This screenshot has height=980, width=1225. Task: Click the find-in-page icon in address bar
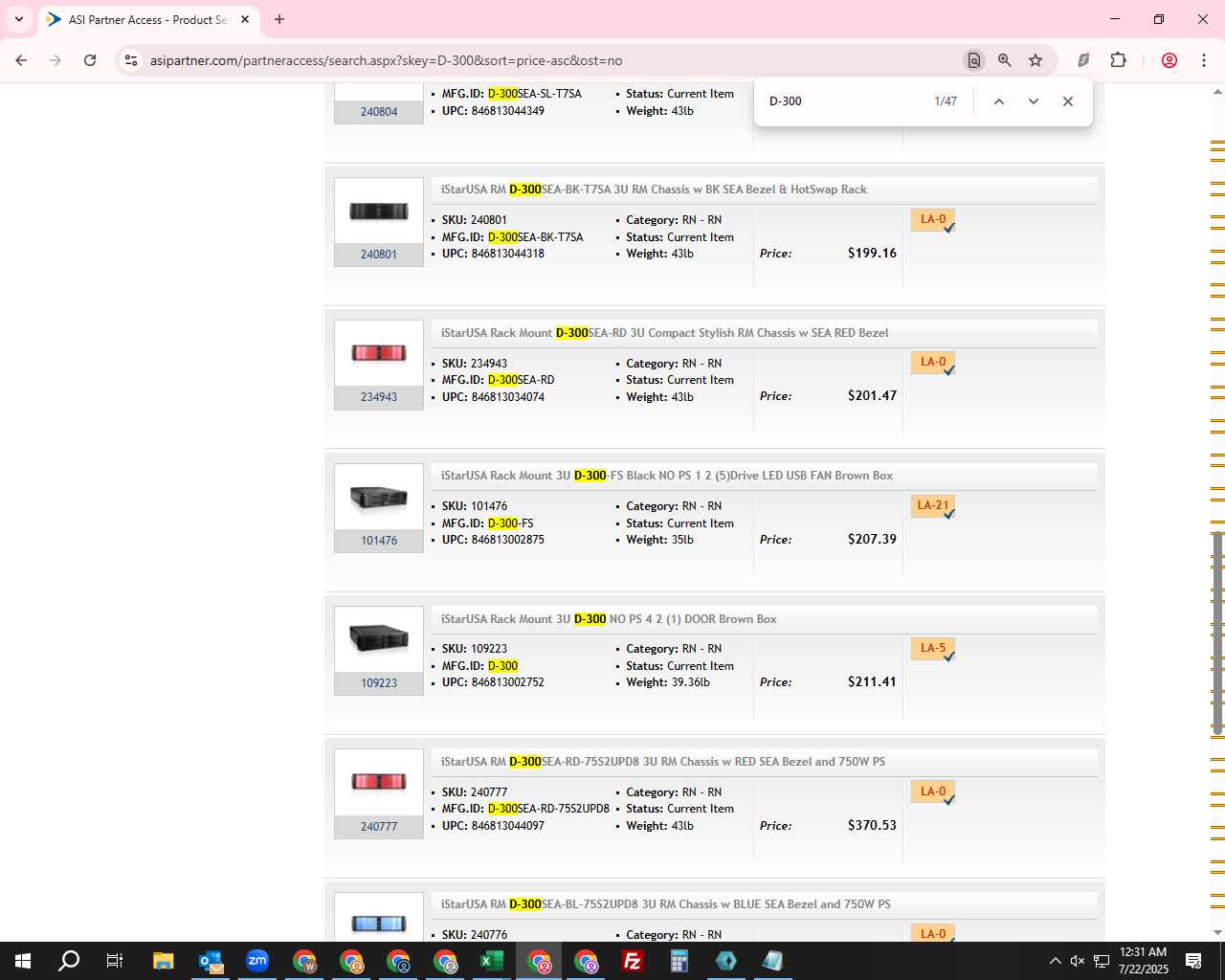(973, 60)
